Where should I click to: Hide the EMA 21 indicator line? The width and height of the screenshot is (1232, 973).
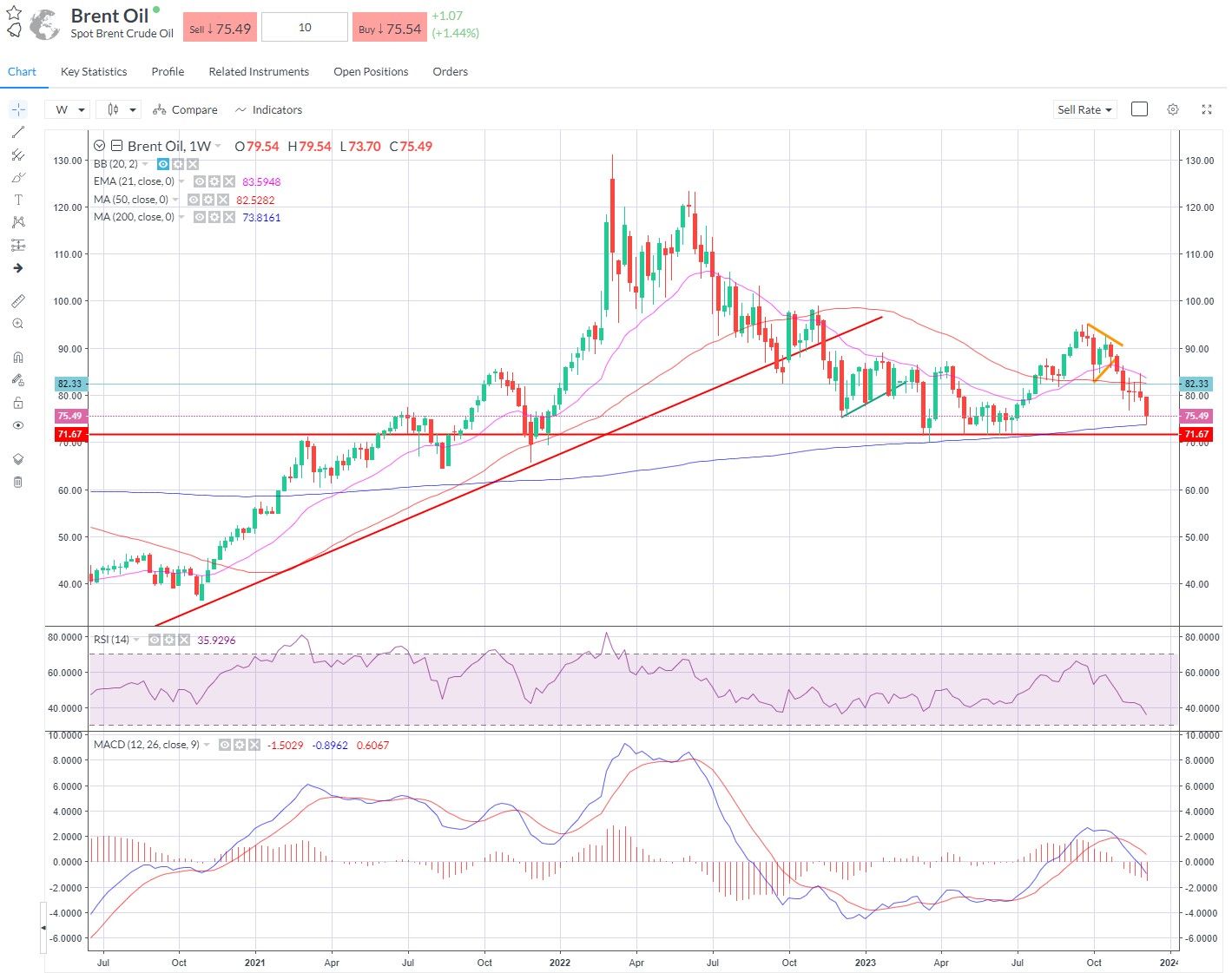coord(199,181)
